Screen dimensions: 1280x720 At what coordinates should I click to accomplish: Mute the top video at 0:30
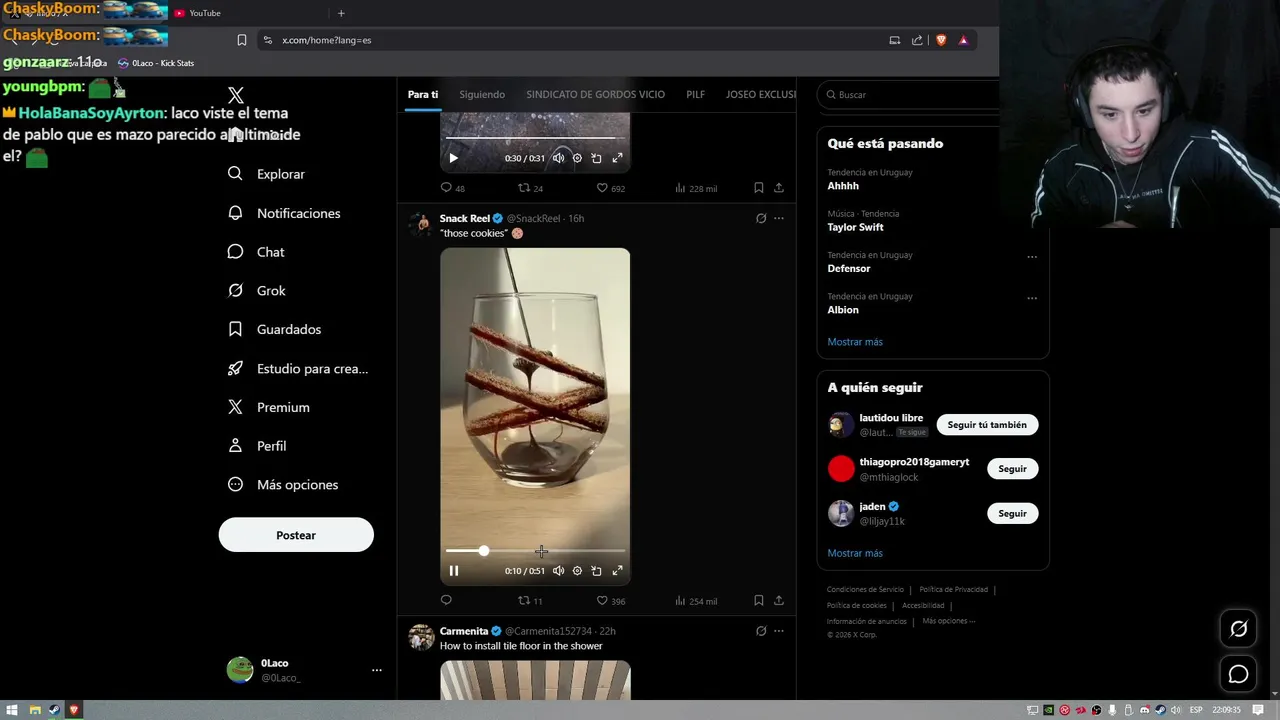tap(558, 158)
